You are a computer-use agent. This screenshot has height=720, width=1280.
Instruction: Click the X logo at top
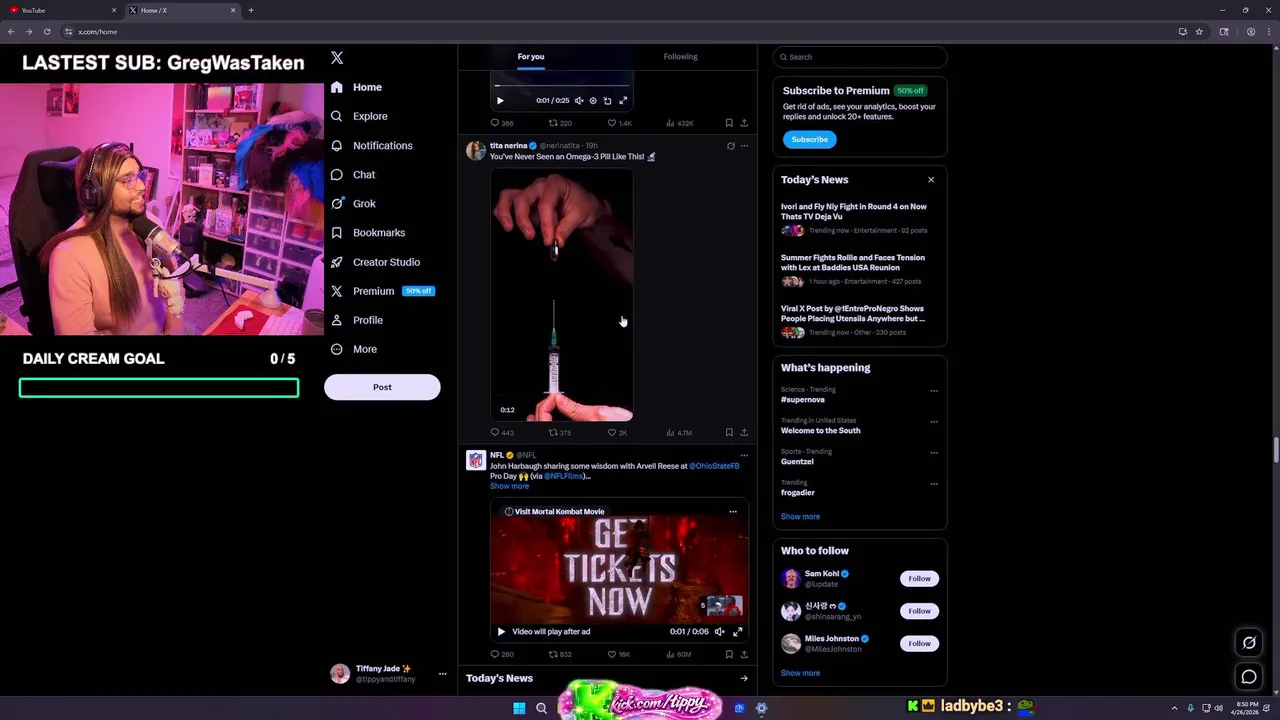(x=337, y=58)
